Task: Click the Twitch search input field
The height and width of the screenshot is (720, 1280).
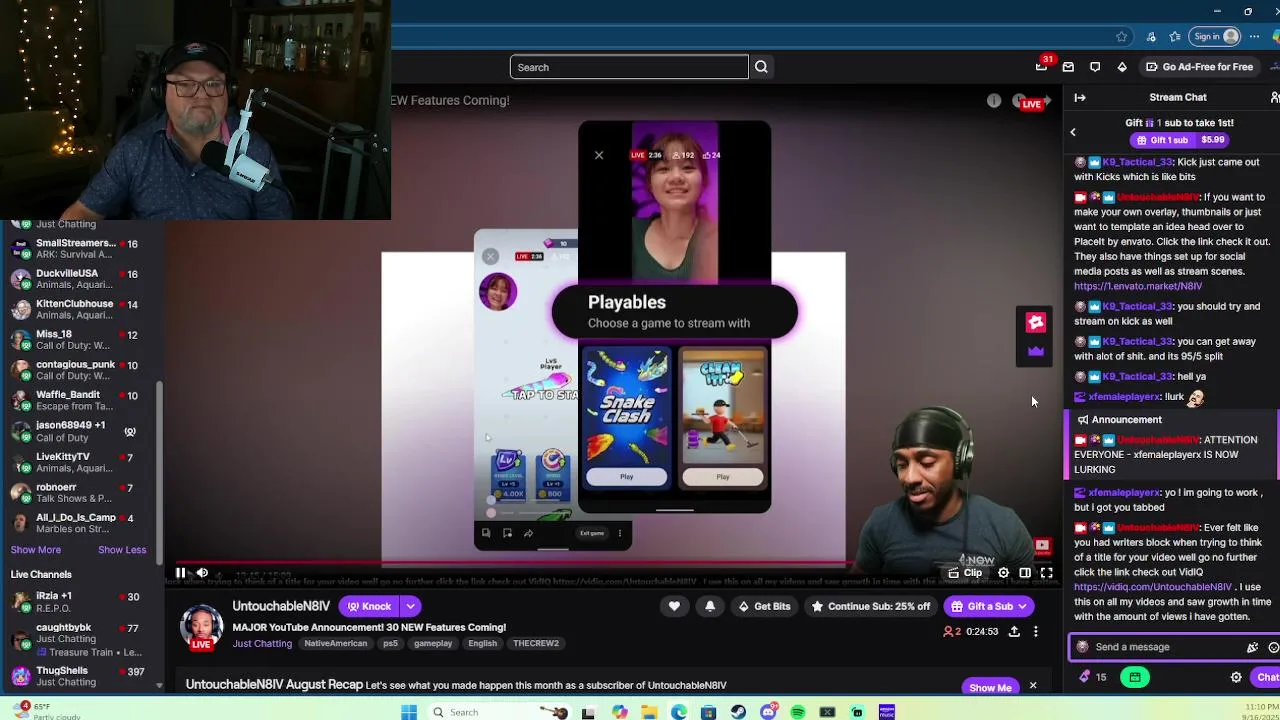Action: tap(629, 67)
